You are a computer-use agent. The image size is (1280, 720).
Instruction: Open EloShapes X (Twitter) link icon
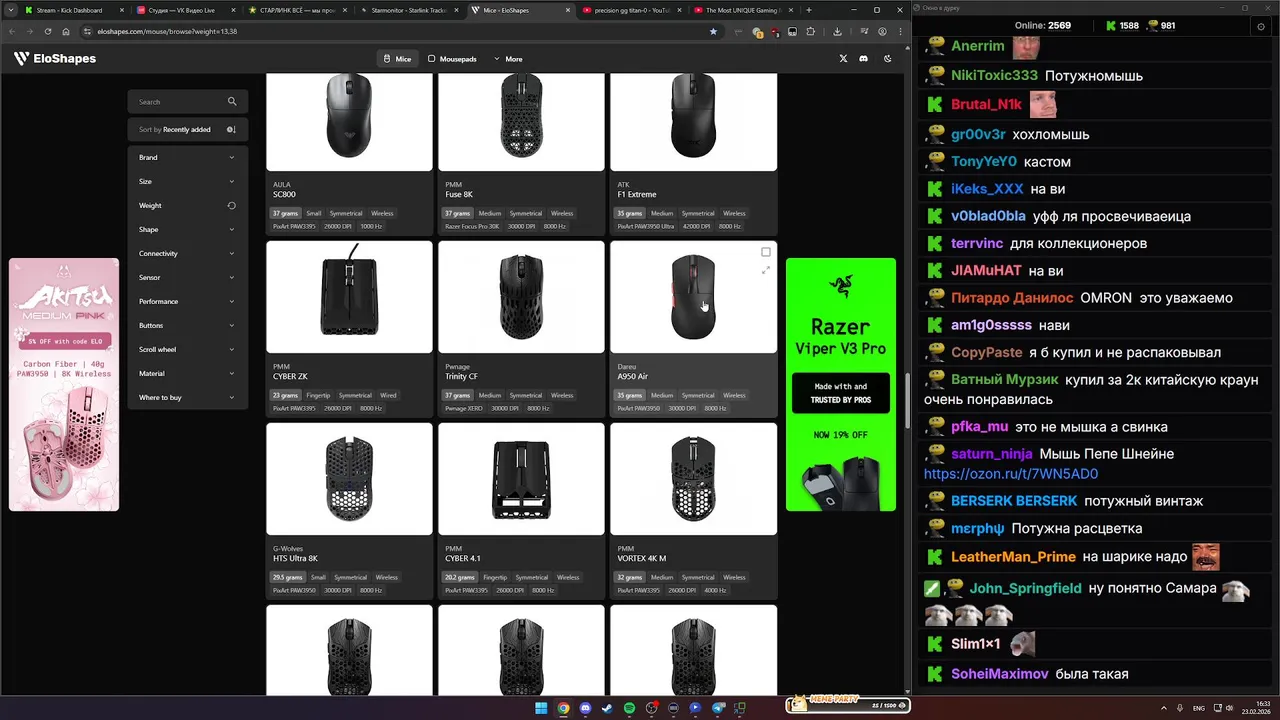[843, 59]
